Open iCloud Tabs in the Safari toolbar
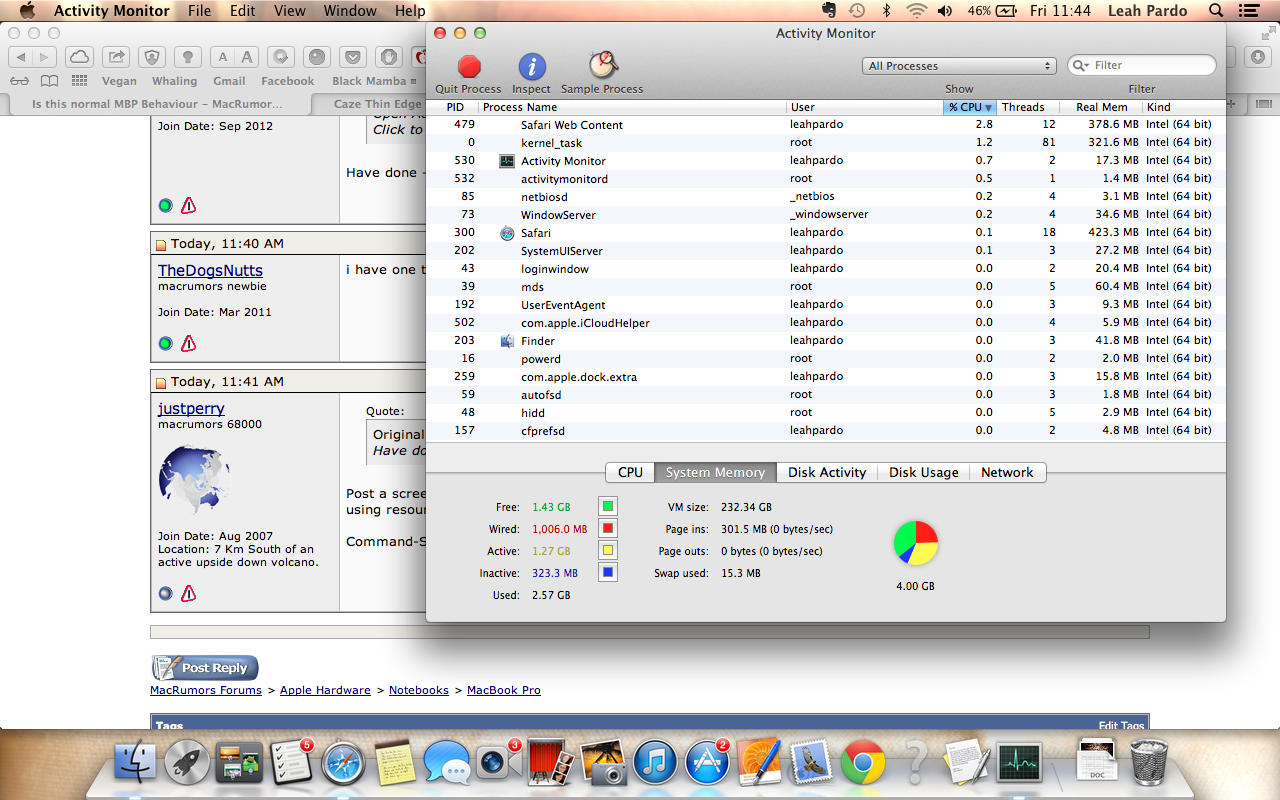Screen dimensions: 1280x800 click(80, 57)
